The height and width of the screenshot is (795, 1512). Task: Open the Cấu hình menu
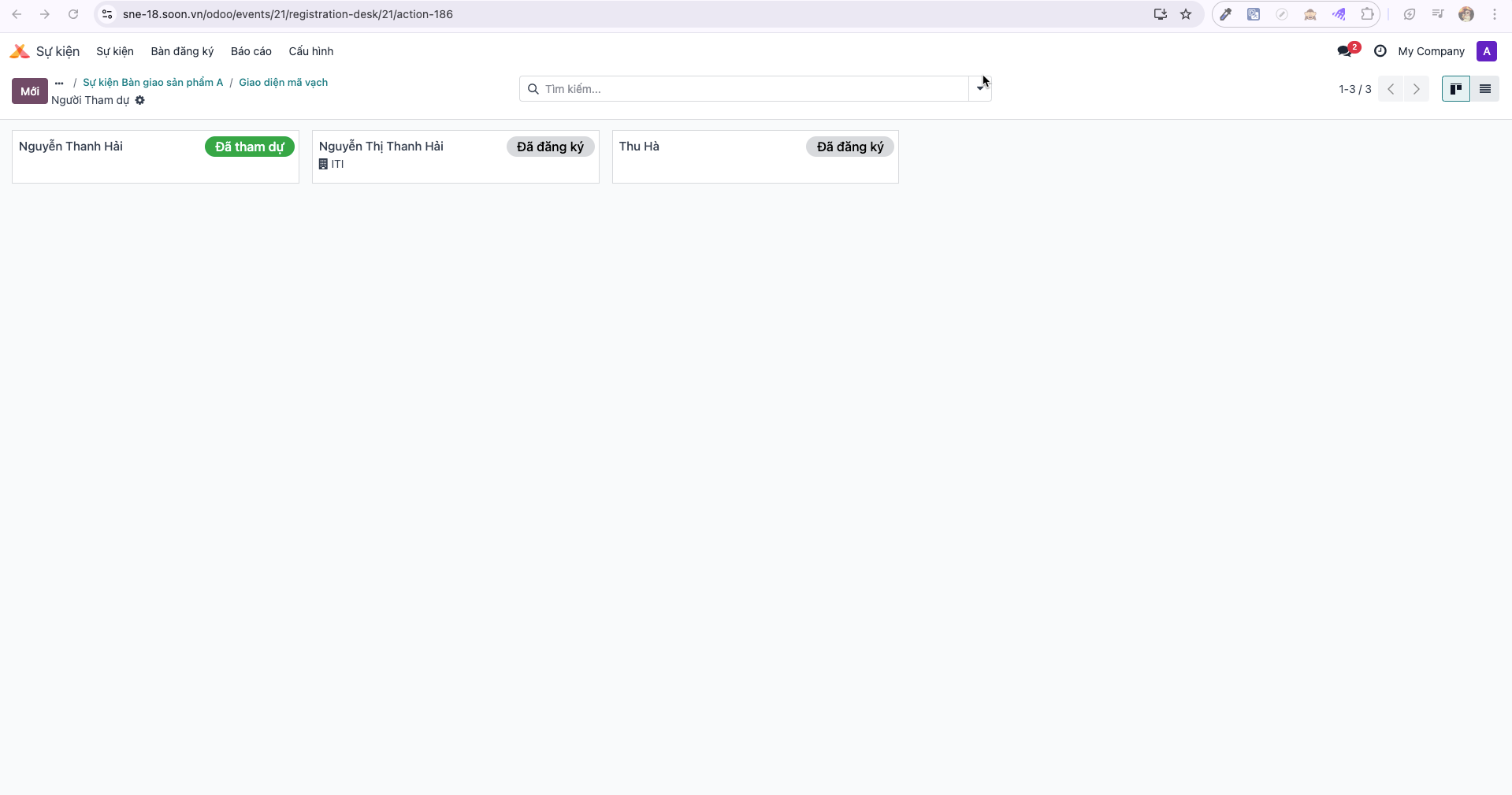pyautogui.click(x=311, y=51)
